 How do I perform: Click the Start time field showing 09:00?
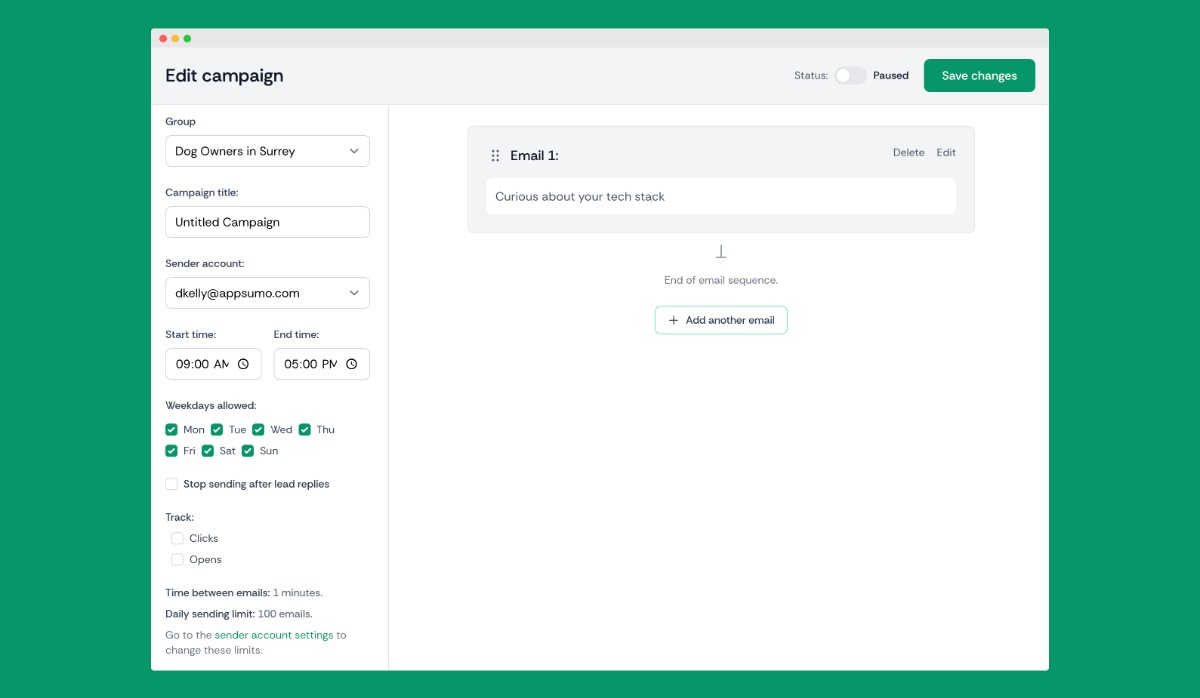click(x=213, y=364)
